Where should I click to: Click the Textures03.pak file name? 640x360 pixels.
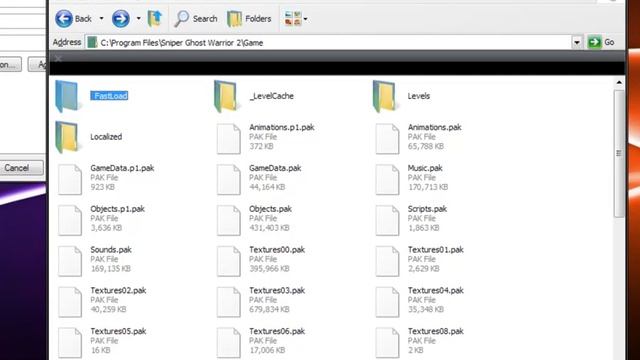pyautogui.click(x=277, y=291)
